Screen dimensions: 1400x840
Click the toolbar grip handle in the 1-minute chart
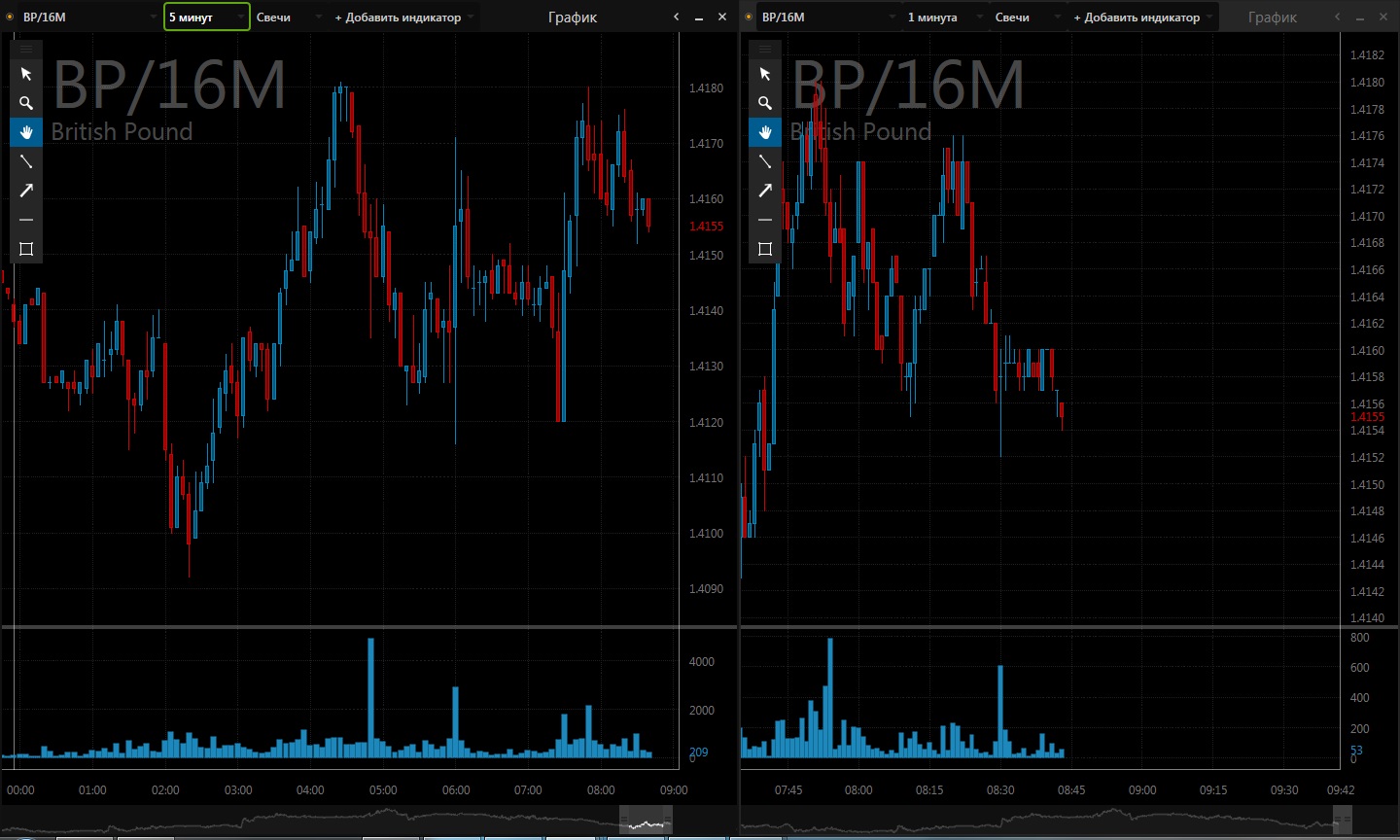click(x=765, y=49)
